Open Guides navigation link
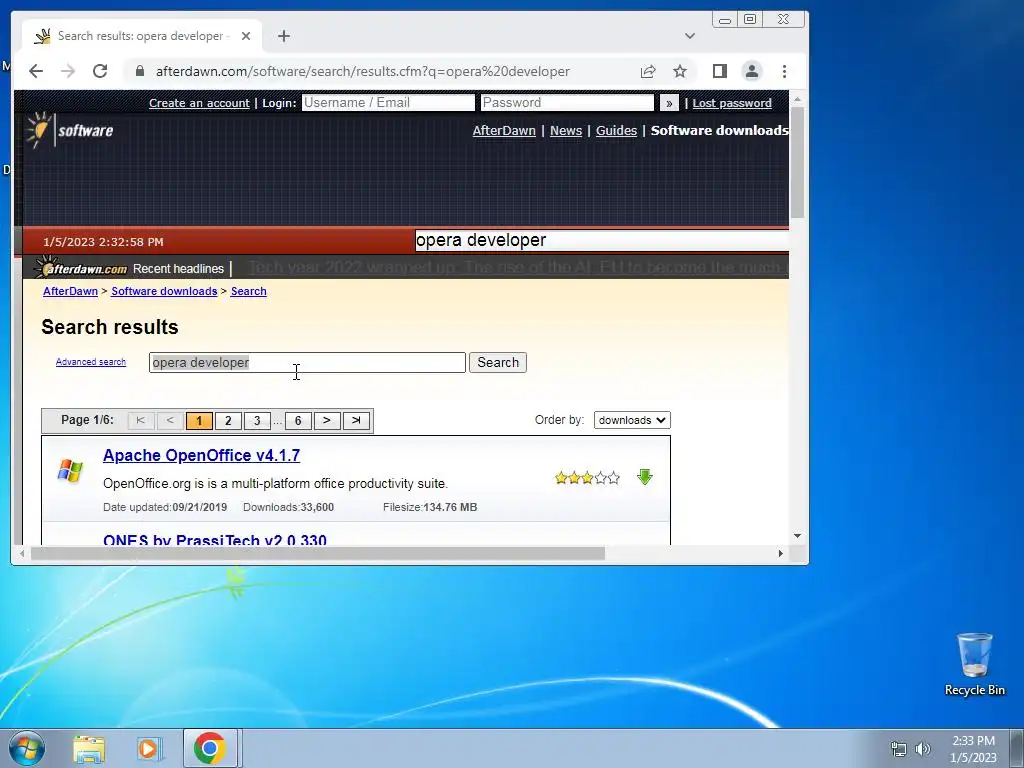Viewport: 1024px width, 768px height. click(x=616, y=131)
